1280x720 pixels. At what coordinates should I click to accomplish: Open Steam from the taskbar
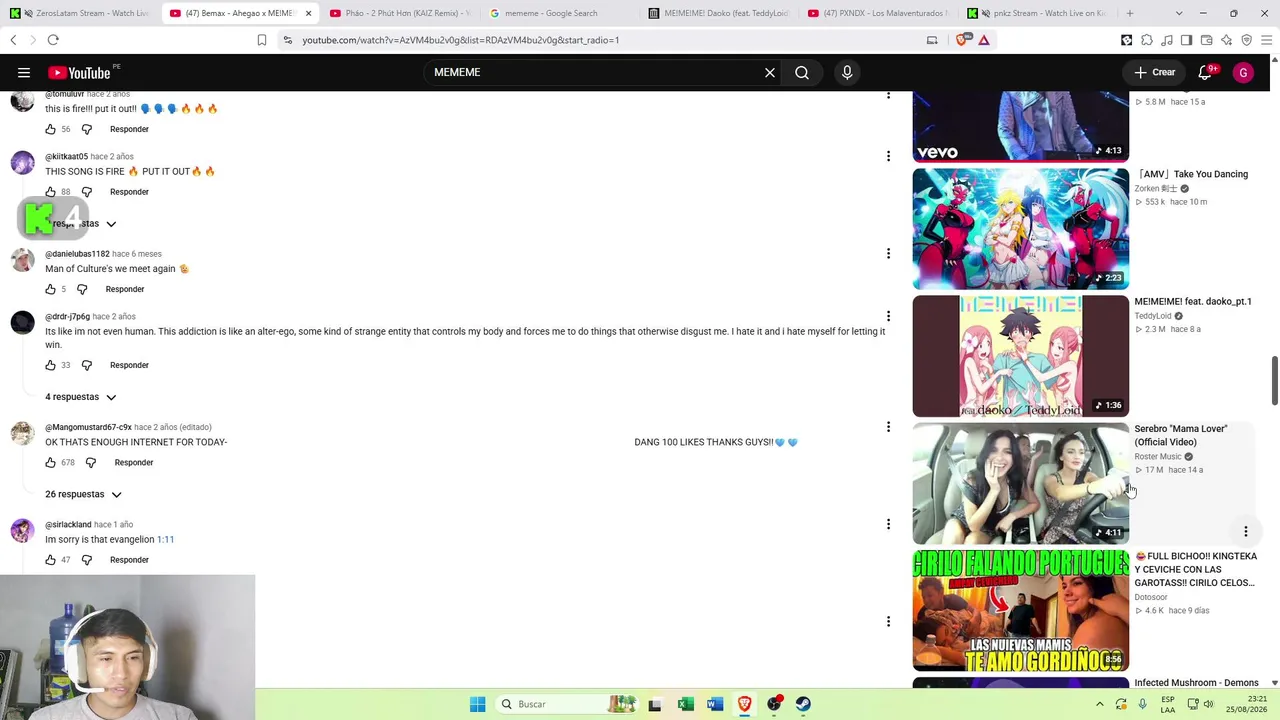(803, 704)
